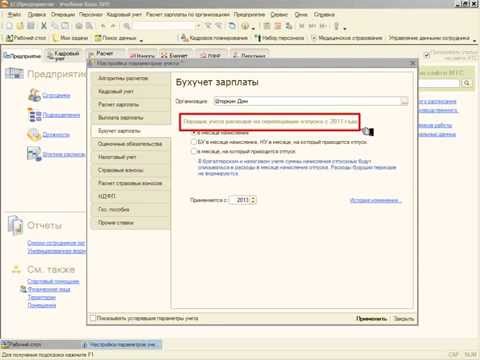480x360 pixels.
Task: Expand the dropdown arrow after Поиск данных
Action: click(141, 40)
